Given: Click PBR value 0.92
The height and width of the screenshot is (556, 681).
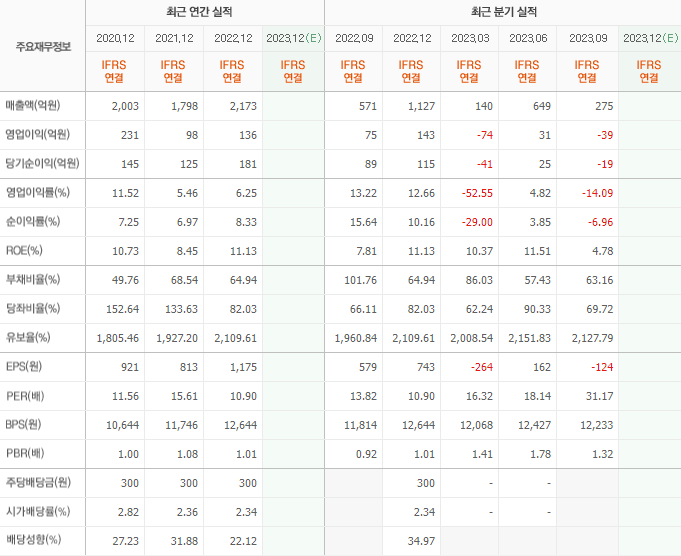Looking at the screenshot, I should pyautogui.click(x=366, y=454).
